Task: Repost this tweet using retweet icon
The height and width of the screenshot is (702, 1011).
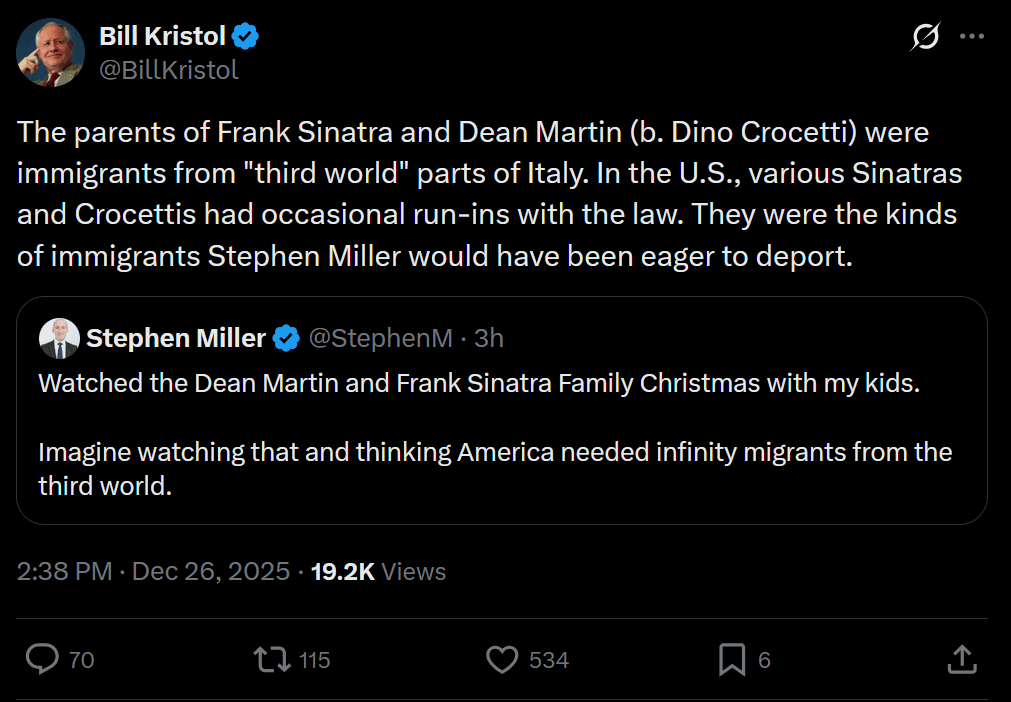Action: [x=269, y=659]
